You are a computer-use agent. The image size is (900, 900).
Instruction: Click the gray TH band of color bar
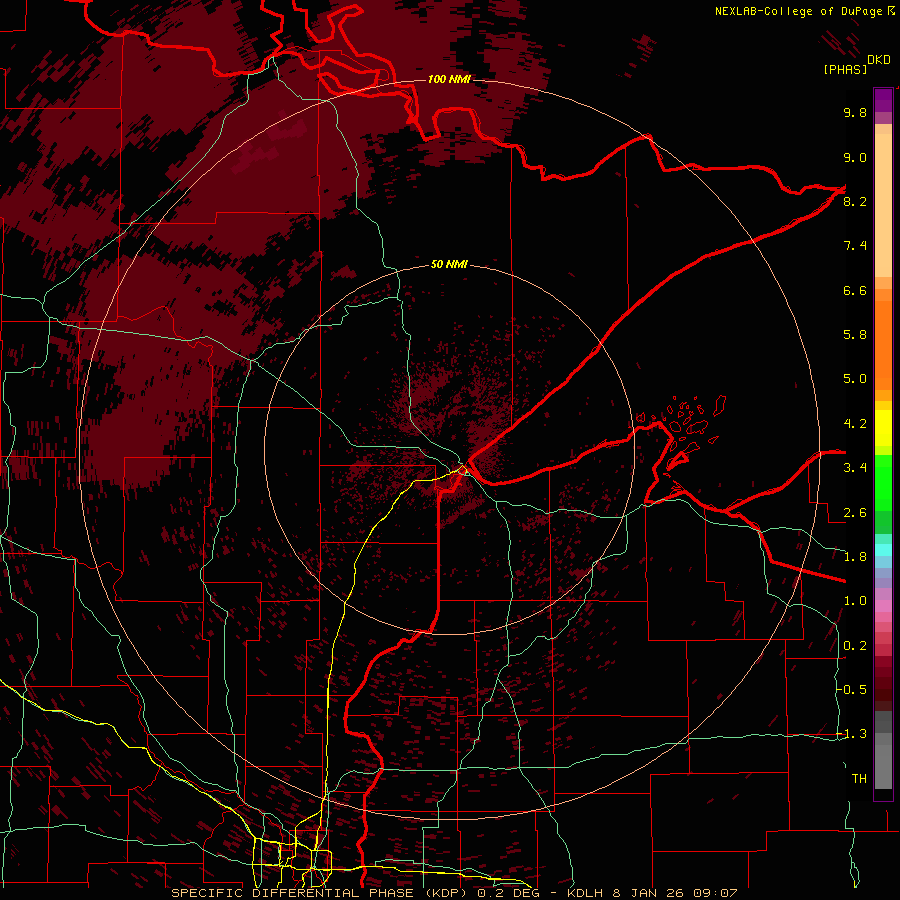883,750
